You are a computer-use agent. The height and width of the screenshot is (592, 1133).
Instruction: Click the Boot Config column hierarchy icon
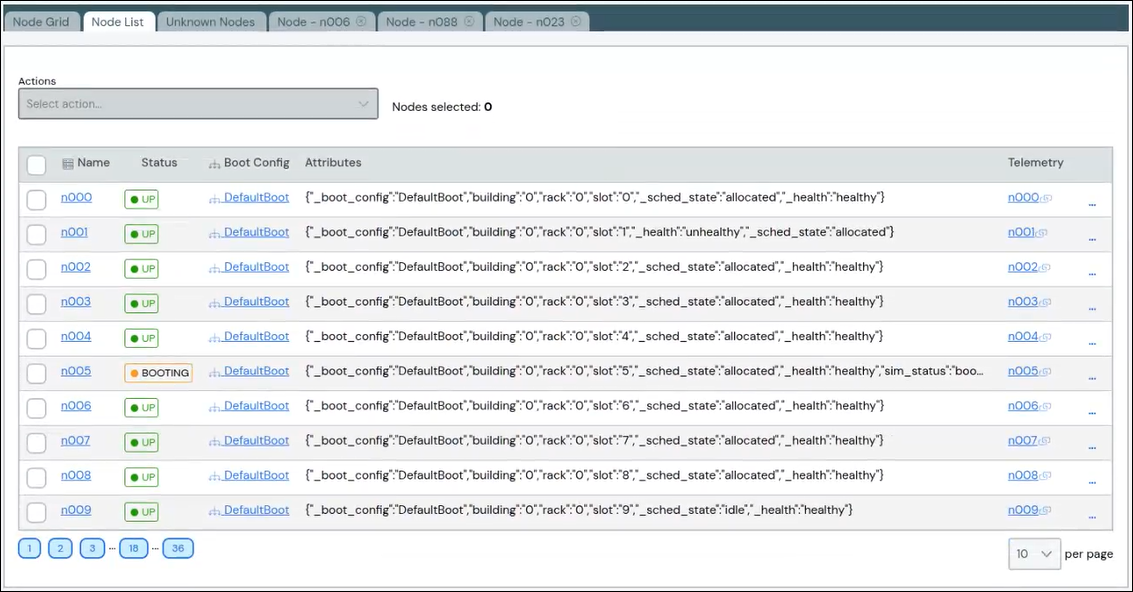pos(214,163)
